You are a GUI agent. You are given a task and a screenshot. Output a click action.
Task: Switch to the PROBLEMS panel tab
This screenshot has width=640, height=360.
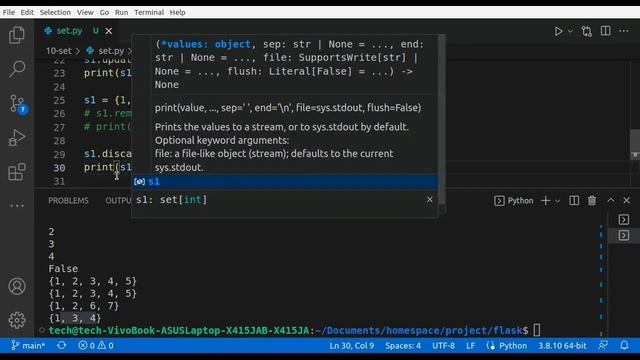coord(68,201)
